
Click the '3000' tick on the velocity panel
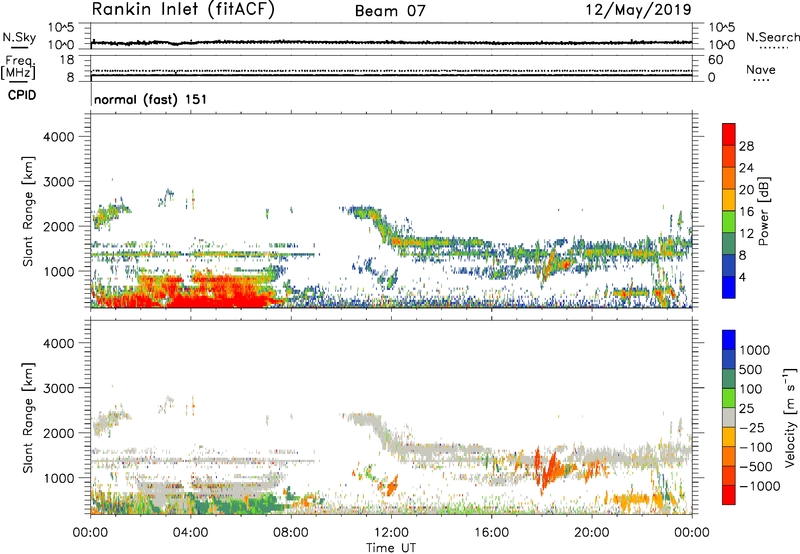(x=59, y=388)
